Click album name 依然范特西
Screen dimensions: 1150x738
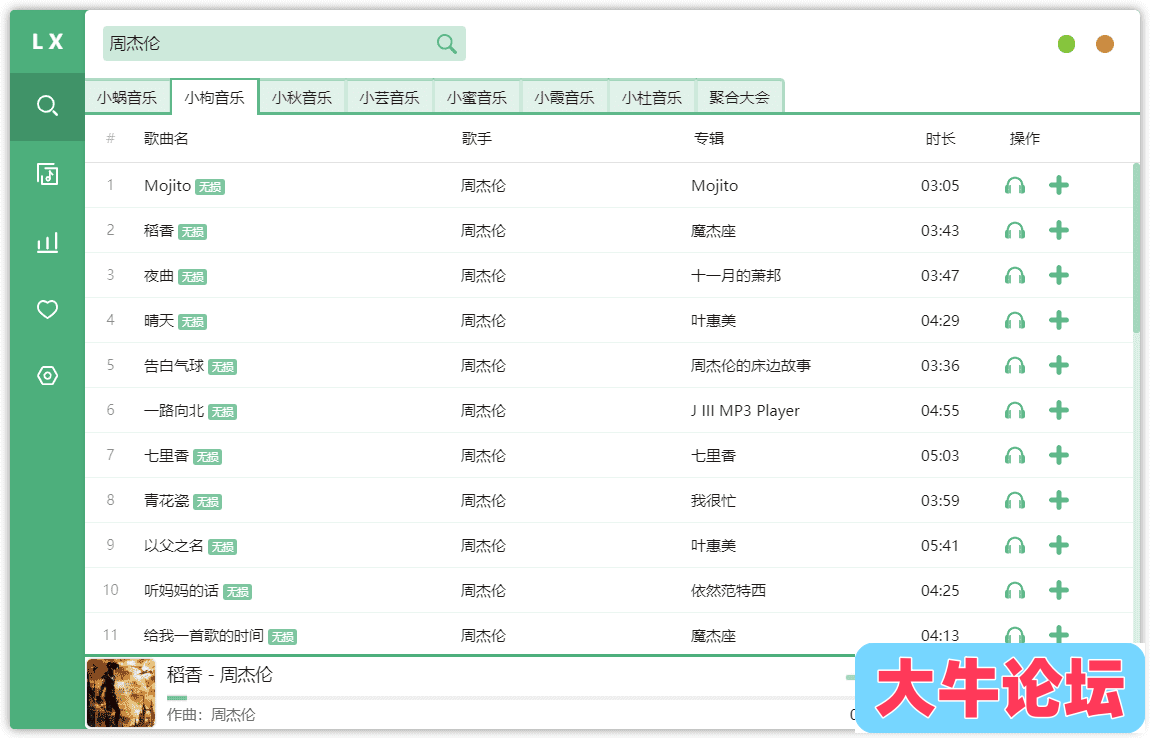(x=728, y=591)
